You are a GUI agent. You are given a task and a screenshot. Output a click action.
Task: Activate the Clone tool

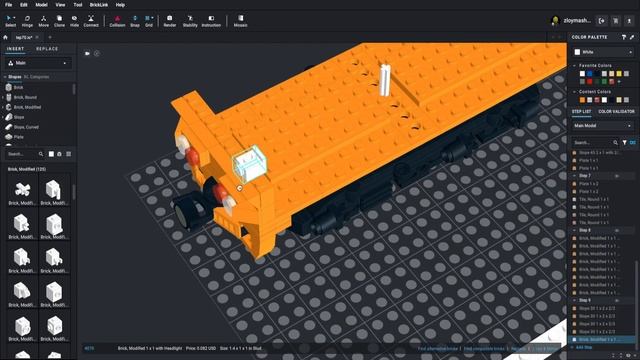coord(59,21)
